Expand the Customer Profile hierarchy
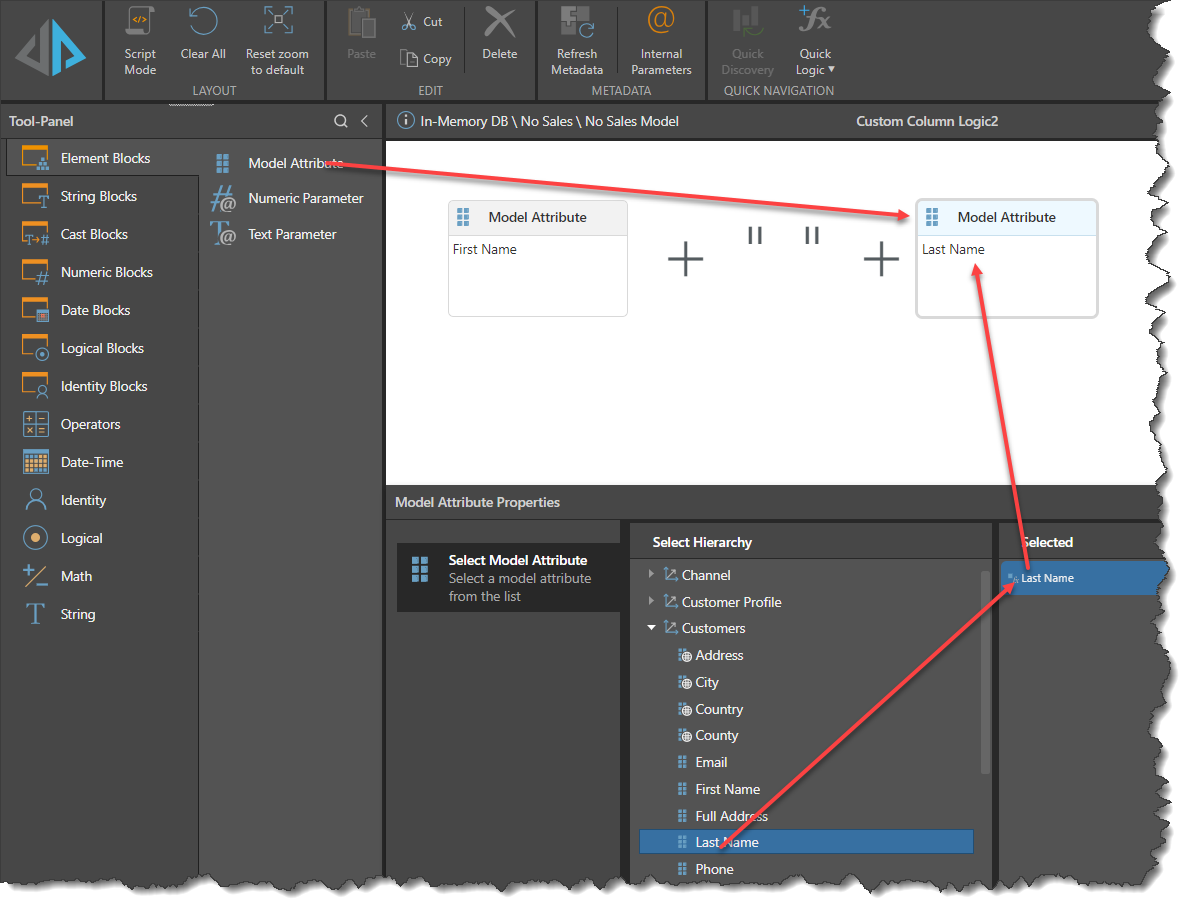 [651, 602]
